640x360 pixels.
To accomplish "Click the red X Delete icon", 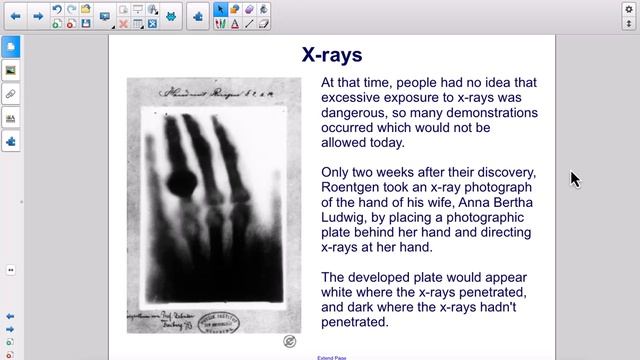I will (x=123, y=24).
